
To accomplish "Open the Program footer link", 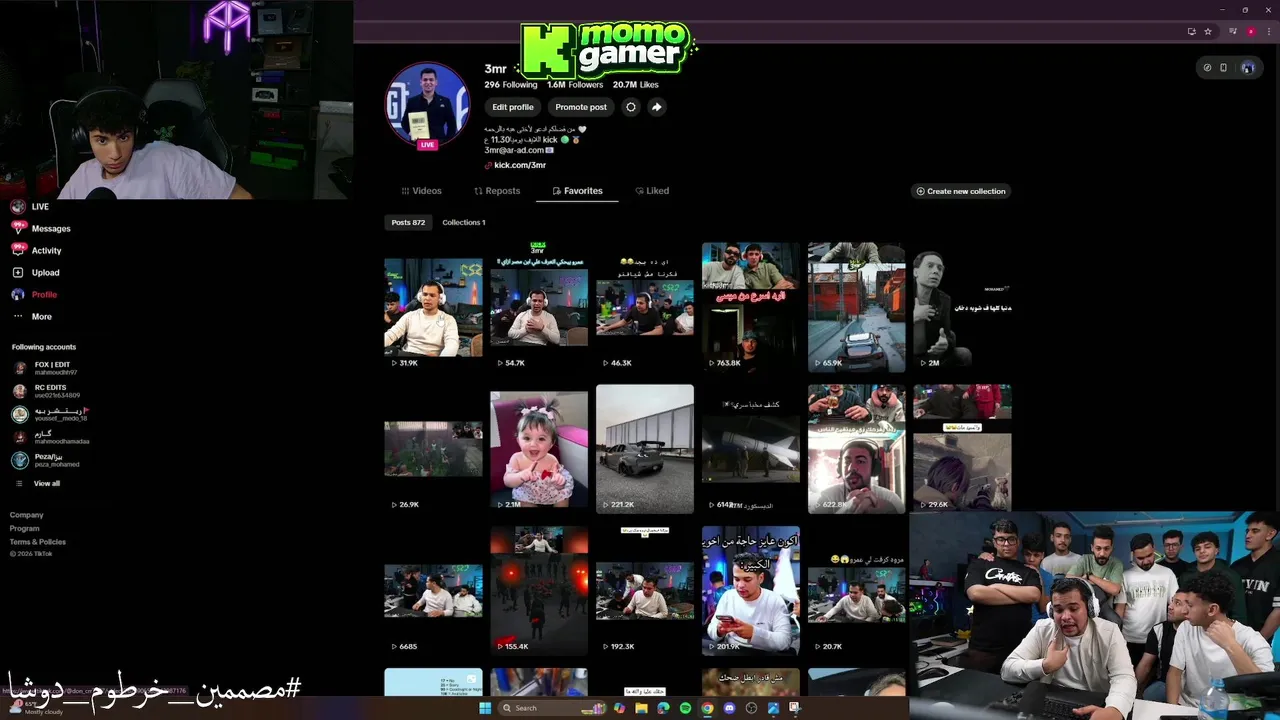I will click(25, 528).
